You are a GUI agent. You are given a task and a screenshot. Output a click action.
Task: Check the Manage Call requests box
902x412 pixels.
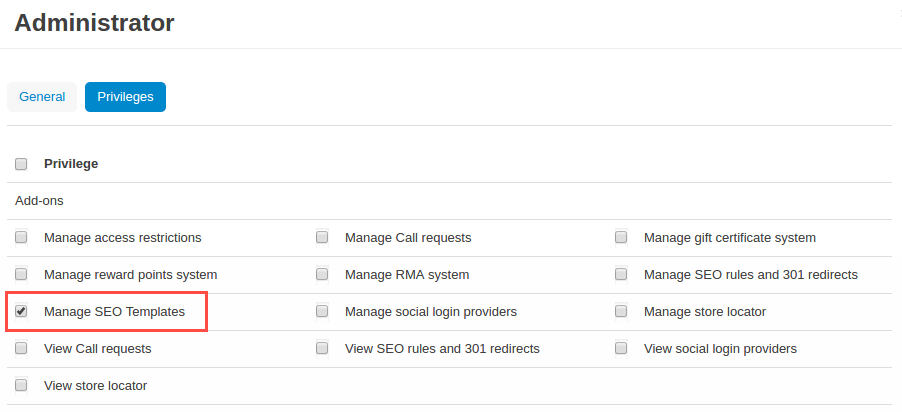pyautogui.click(x=322, y=238)
